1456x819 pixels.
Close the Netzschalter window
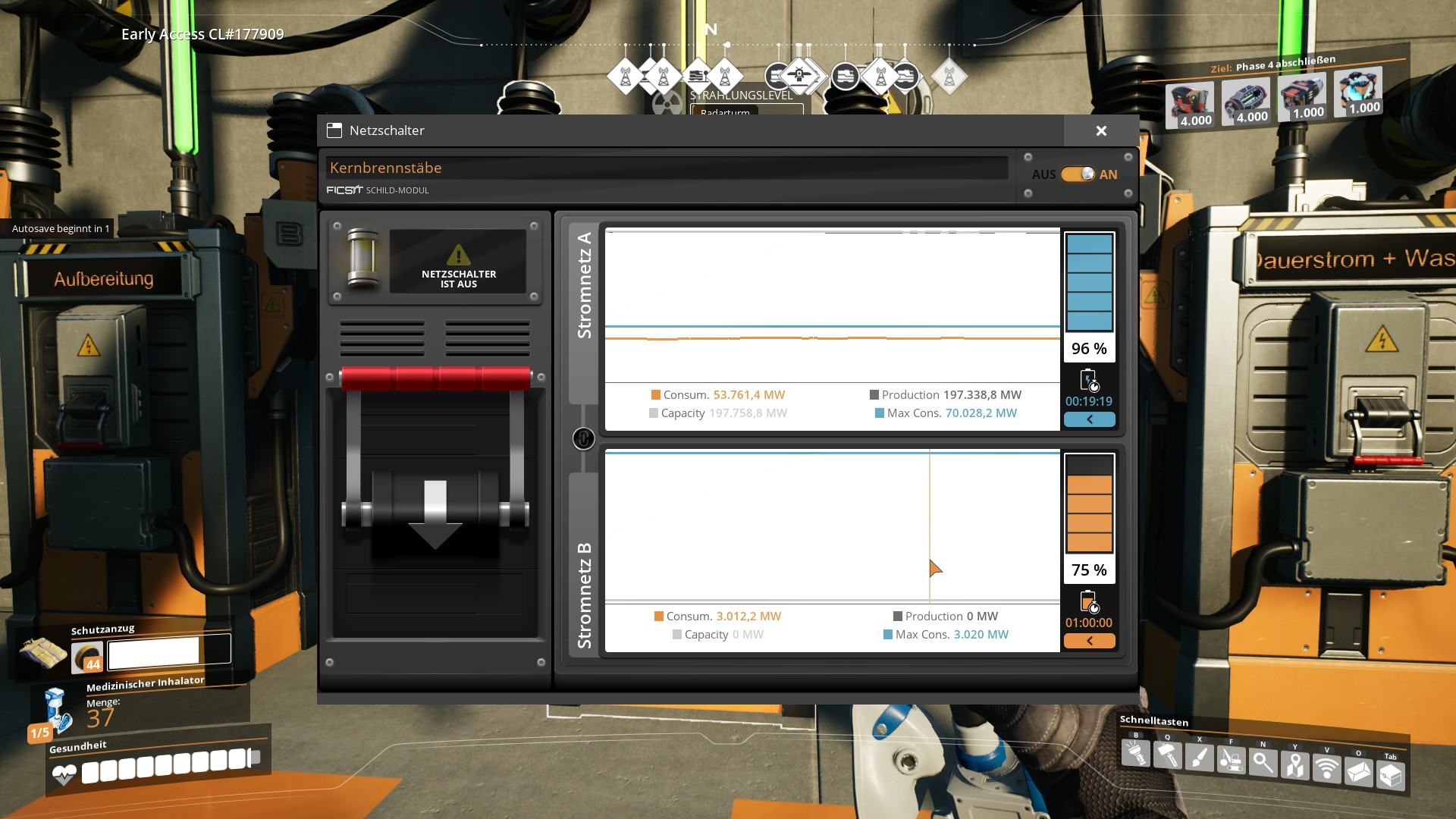pos(1101,130)
